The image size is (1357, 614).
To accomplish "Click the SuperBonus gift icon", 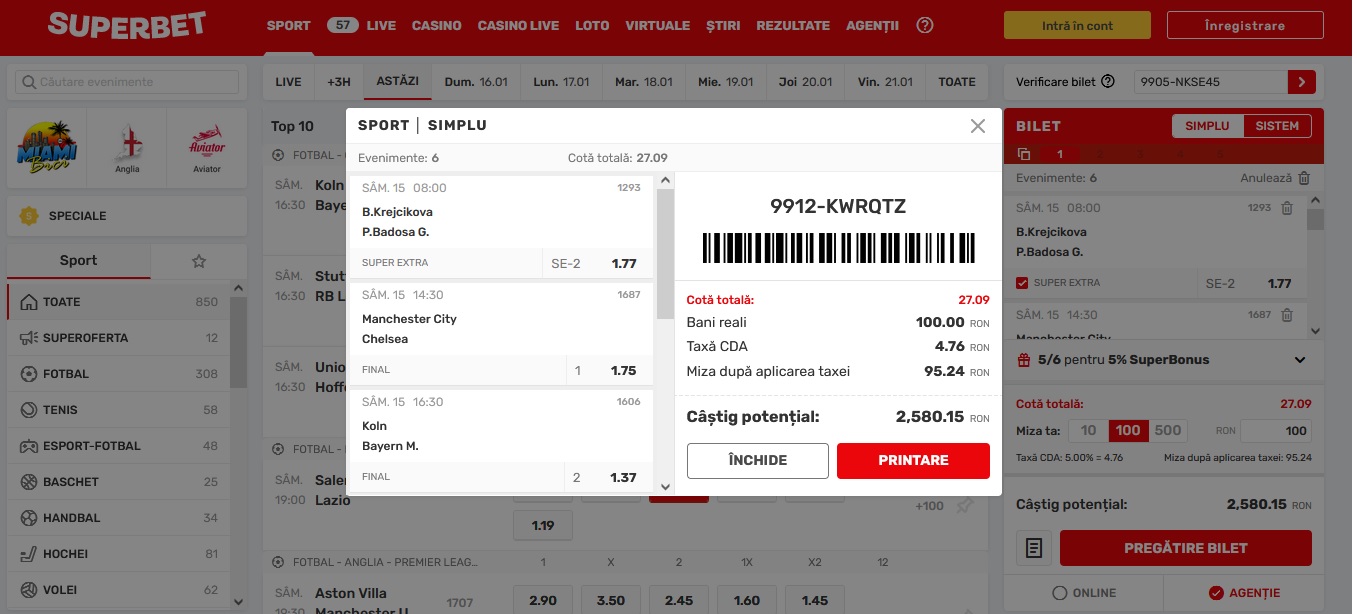I will coord(1024,360).
